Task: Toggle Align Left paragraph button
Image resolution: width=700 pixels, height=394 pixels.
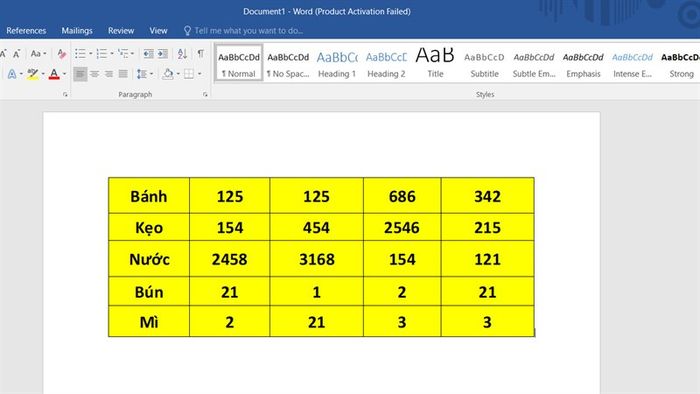Action: click(x=80, y=74)
